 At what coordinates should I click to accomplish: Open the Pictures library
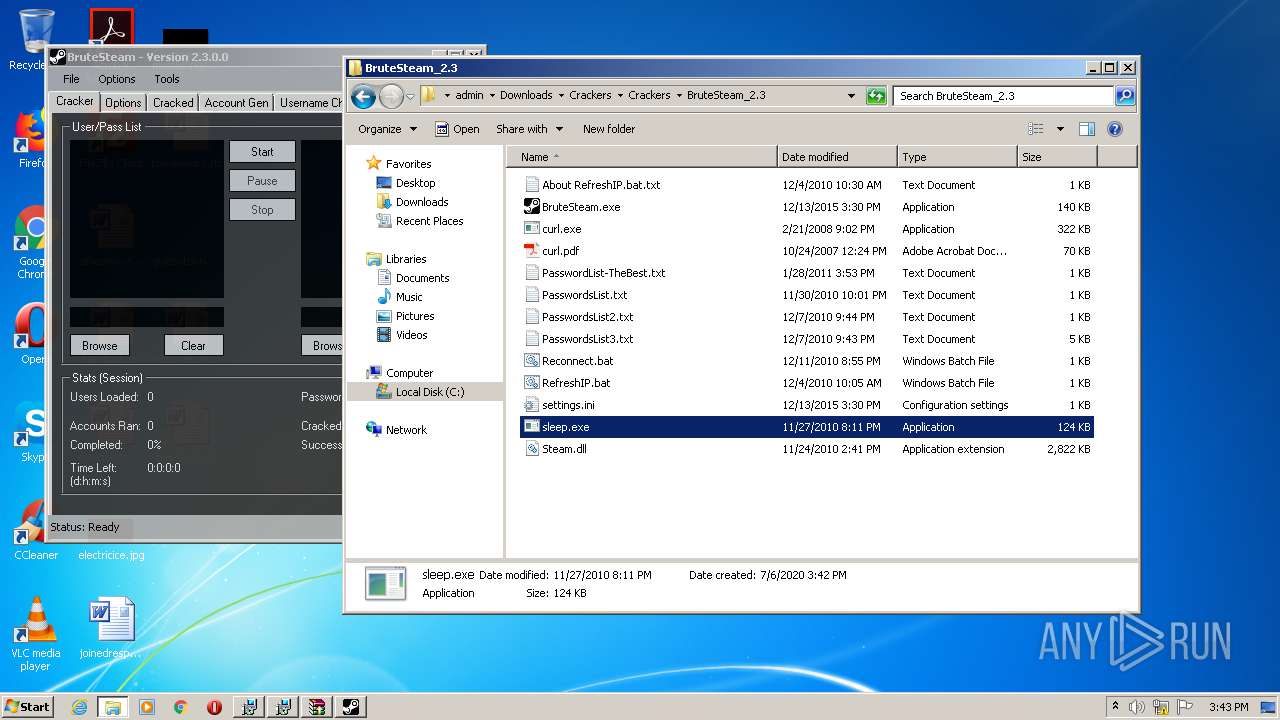414,316
